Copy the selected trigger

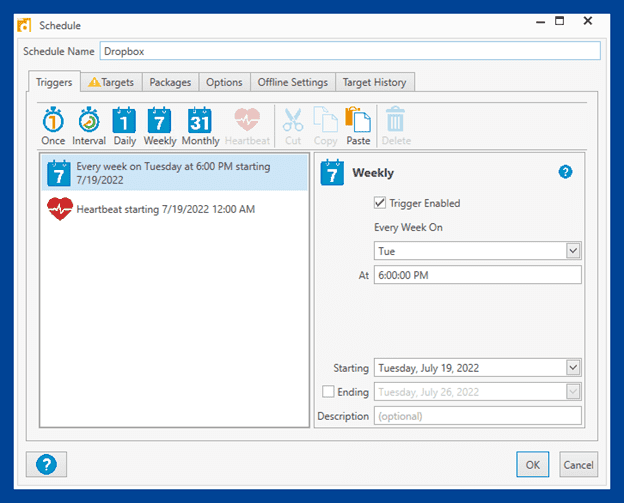pos(326,126)
